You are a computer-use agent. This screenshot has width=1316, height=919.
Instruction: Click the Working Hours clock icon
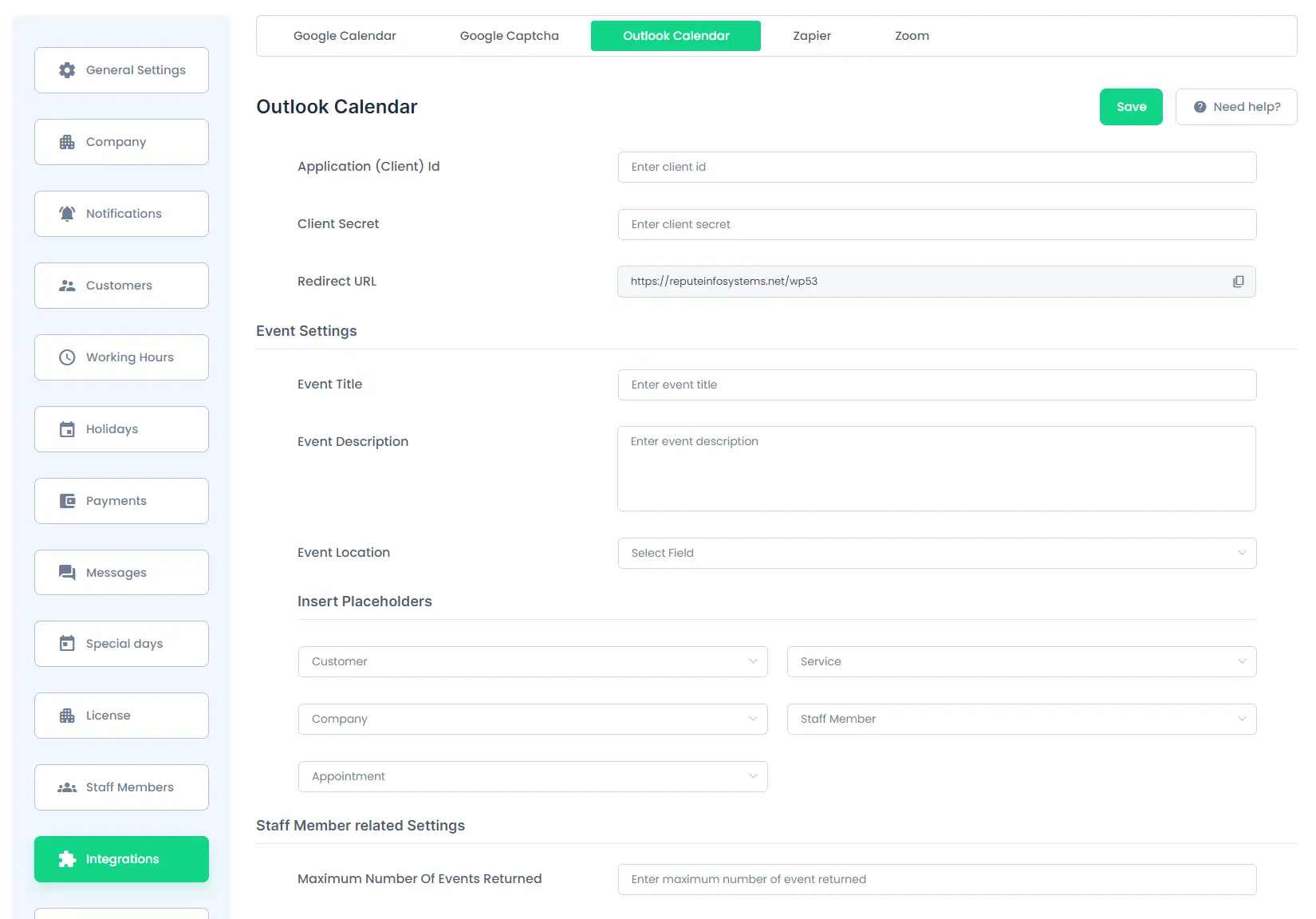[x=67, y=357]
